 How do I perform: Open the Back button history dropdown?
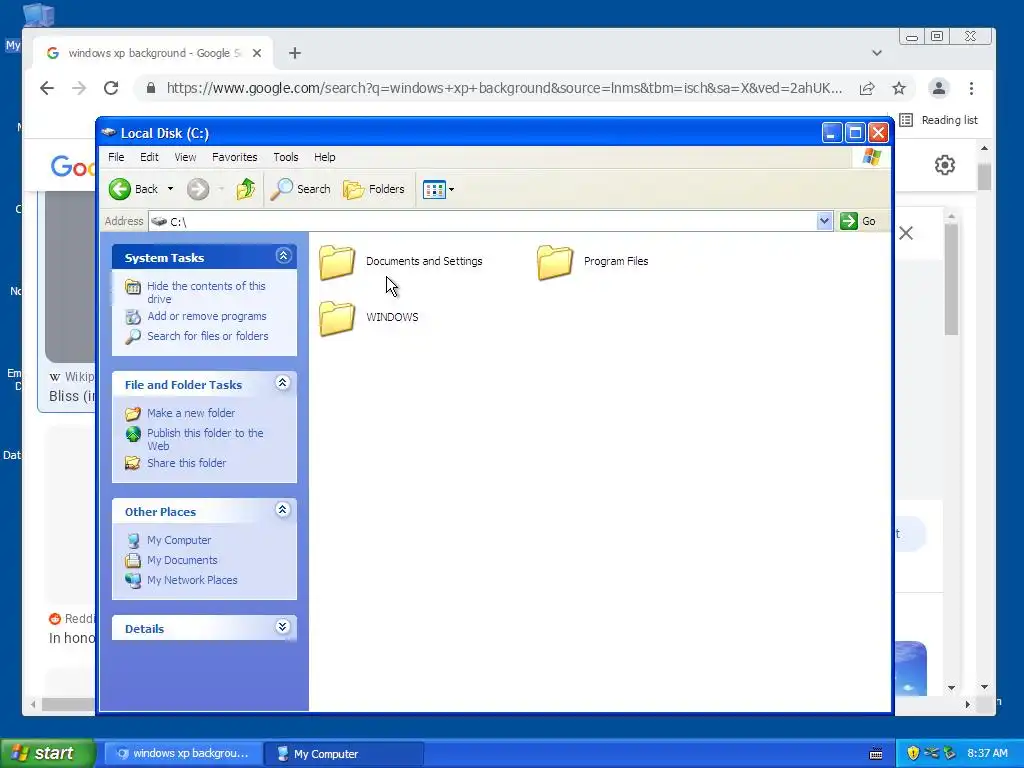[x=170, y=189]
